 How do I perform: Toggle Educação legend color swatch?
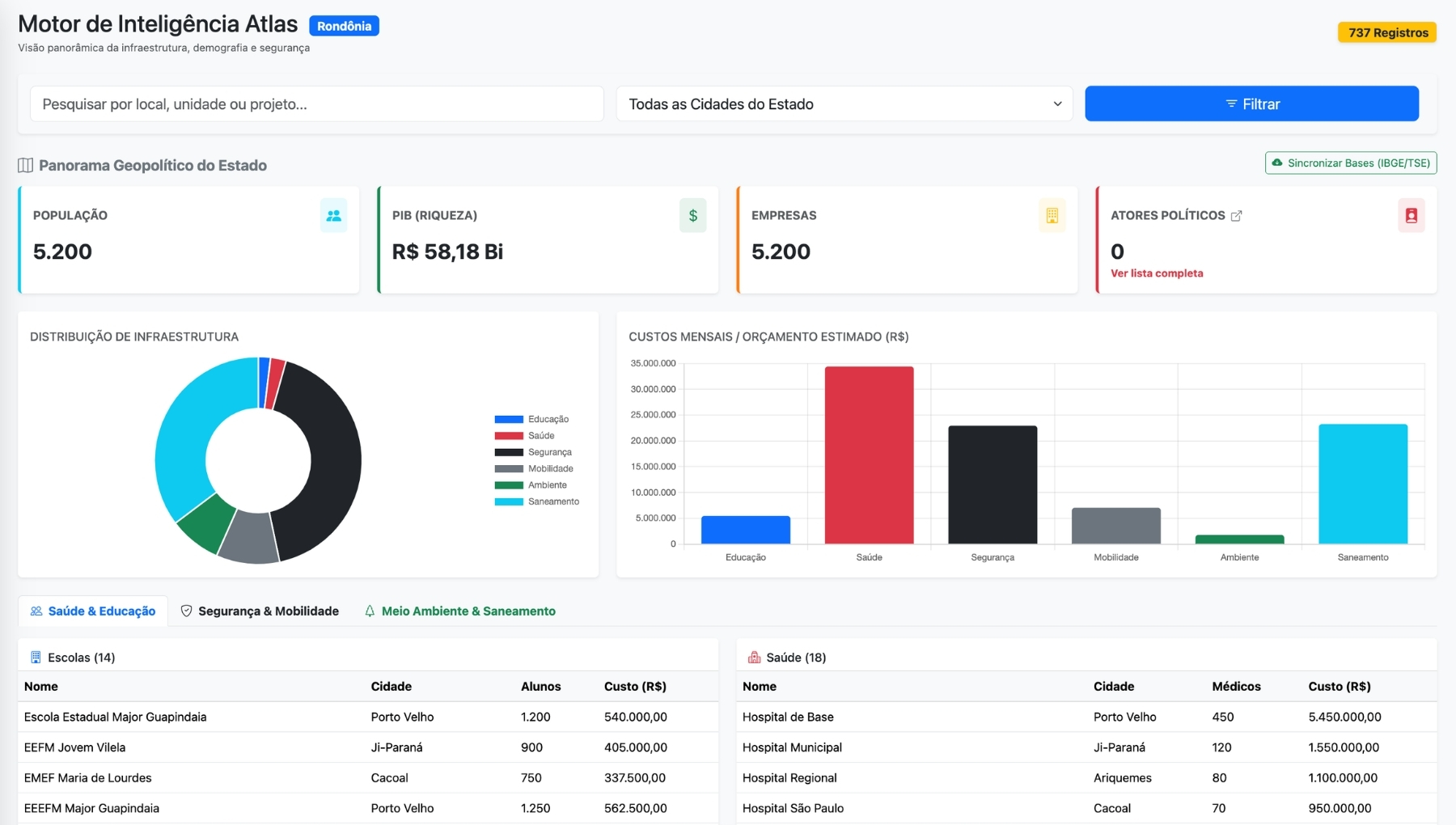pos(509,419)
